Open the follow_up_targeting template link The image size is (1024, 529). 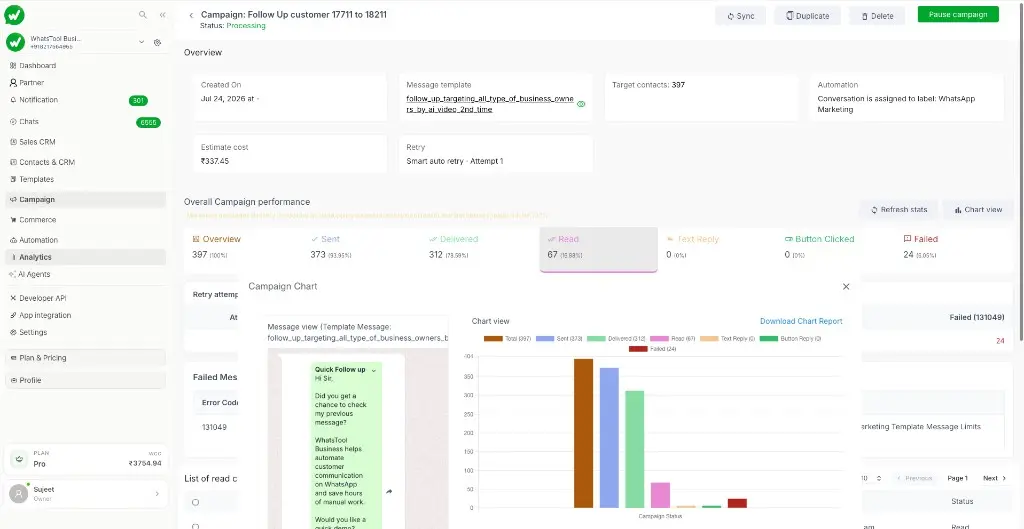coord(490,104)
